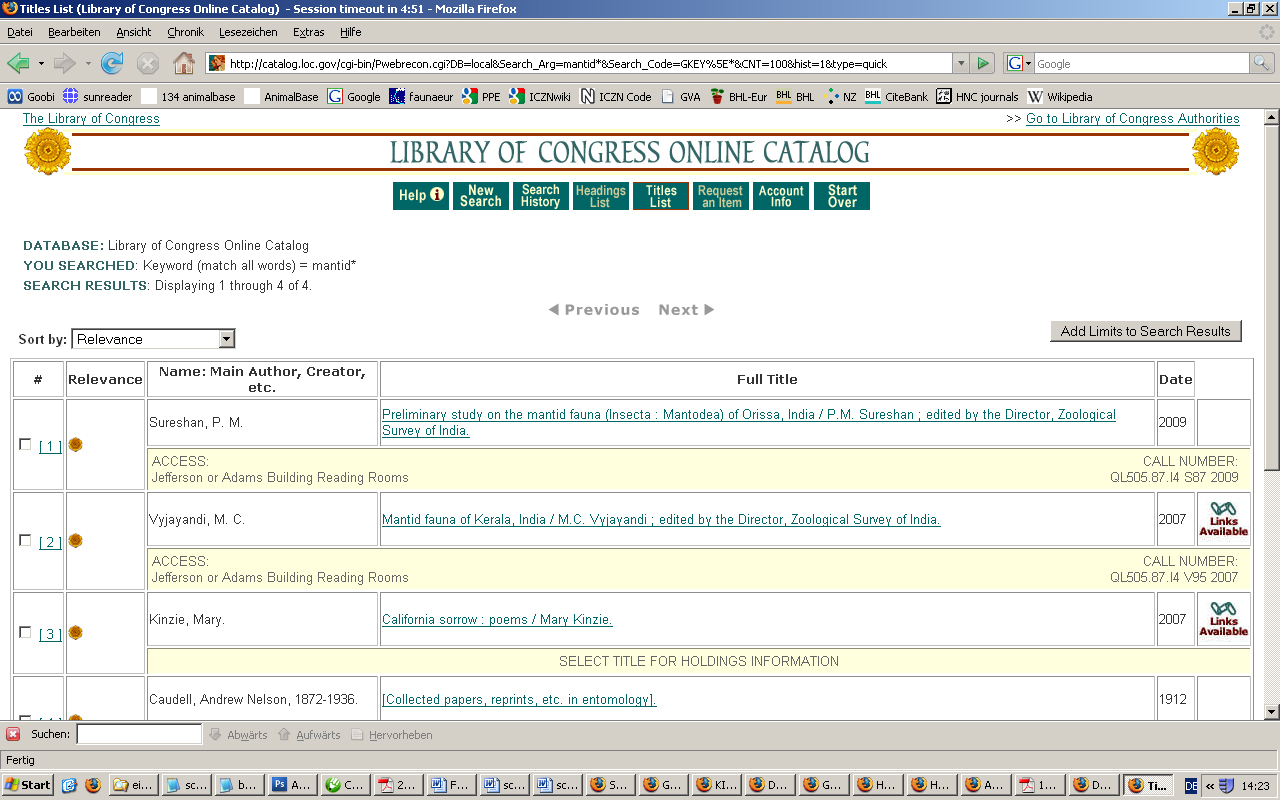This screenshot has width=1280, height=800.
Task: Check the box for result 2
Action: point(26,541)
